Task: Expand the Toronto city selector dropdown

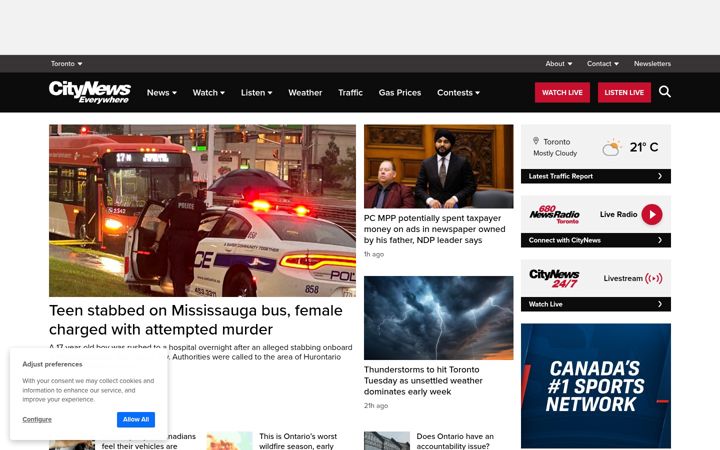Action: [x=67, y=64]
